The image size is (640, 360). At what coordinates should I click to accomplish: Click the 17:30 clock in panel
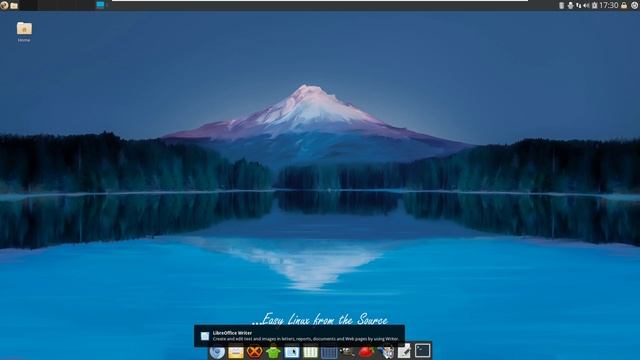(609, 5)
